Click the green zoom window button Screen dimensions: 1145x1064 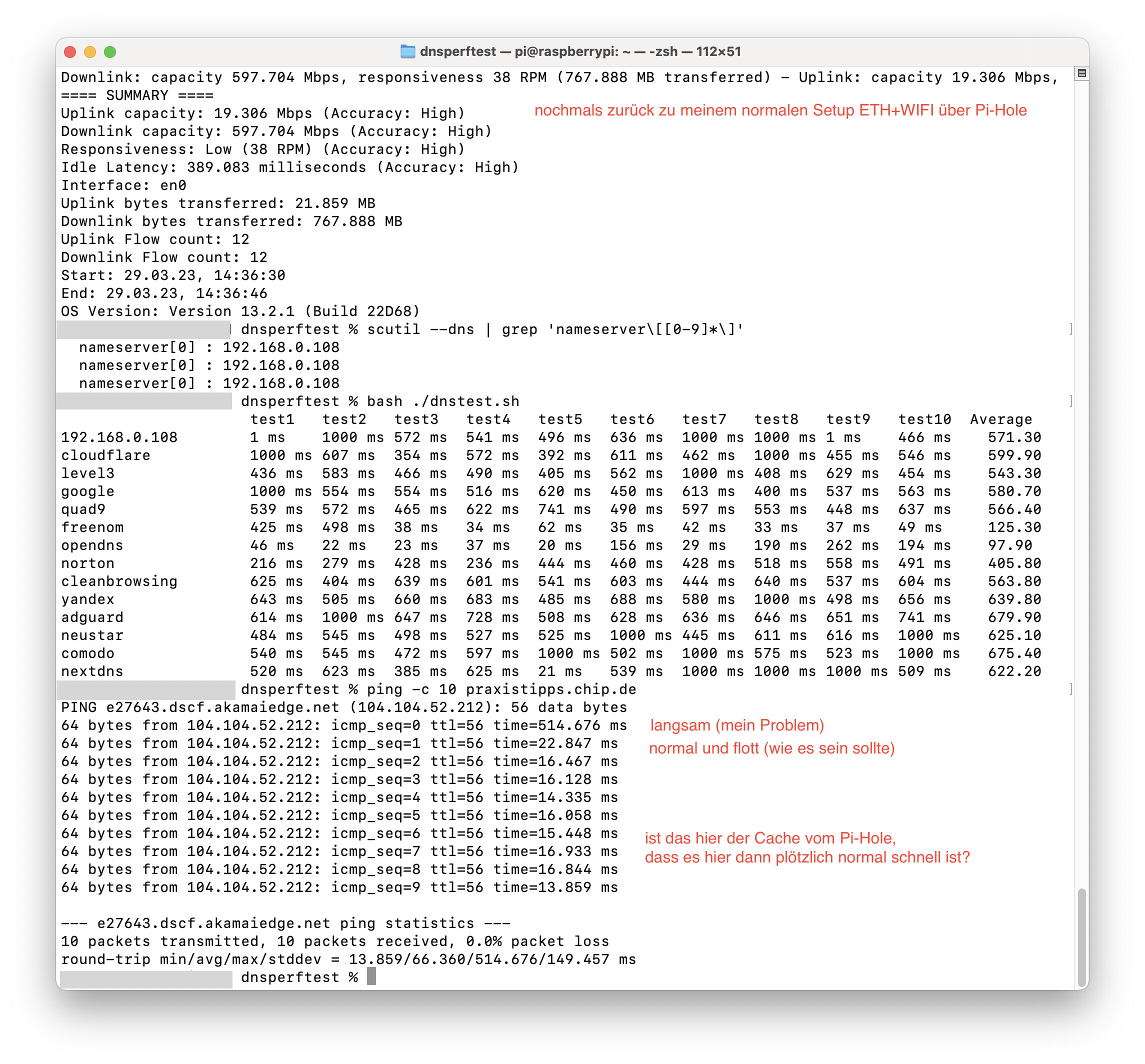click(110, 52)
